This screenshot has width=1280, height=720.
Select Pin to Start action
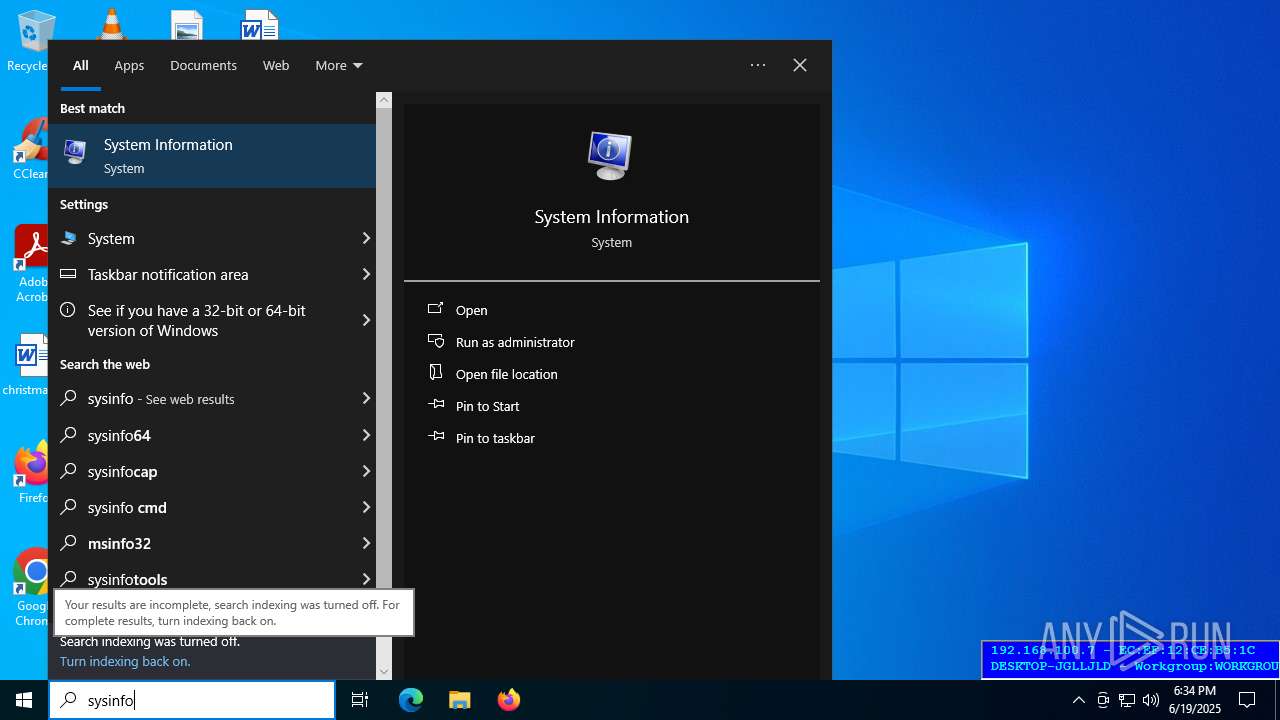(487, 406)
